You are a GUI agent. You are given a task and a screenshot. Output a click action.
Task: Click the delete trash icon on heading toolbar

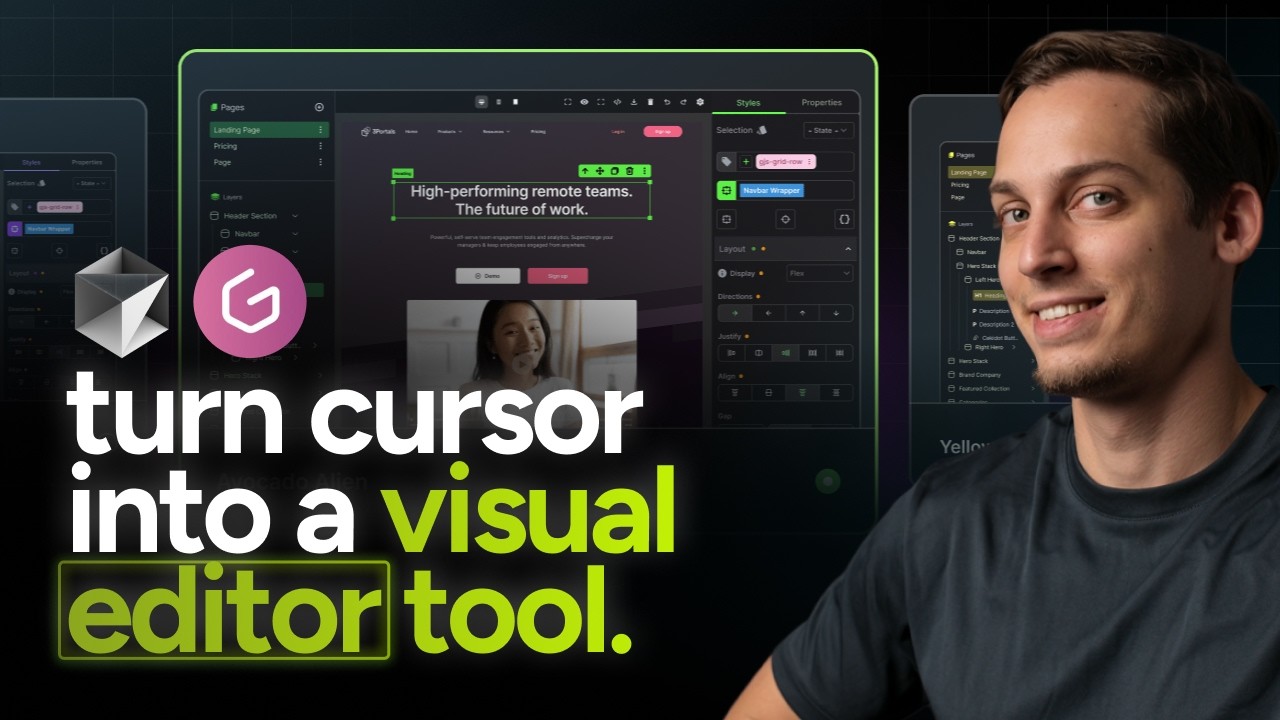pos(629,171)
